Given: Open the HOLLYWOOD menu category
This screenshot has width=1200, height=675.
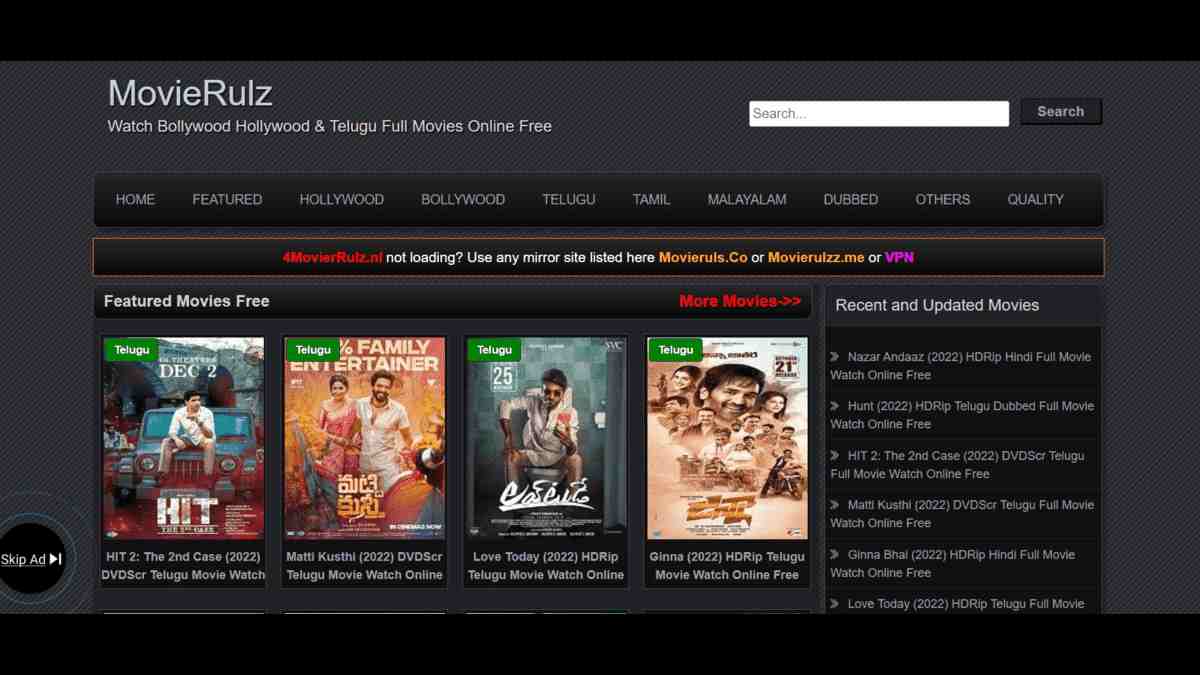Looking at the screenshot, I should tap(341, 200).
